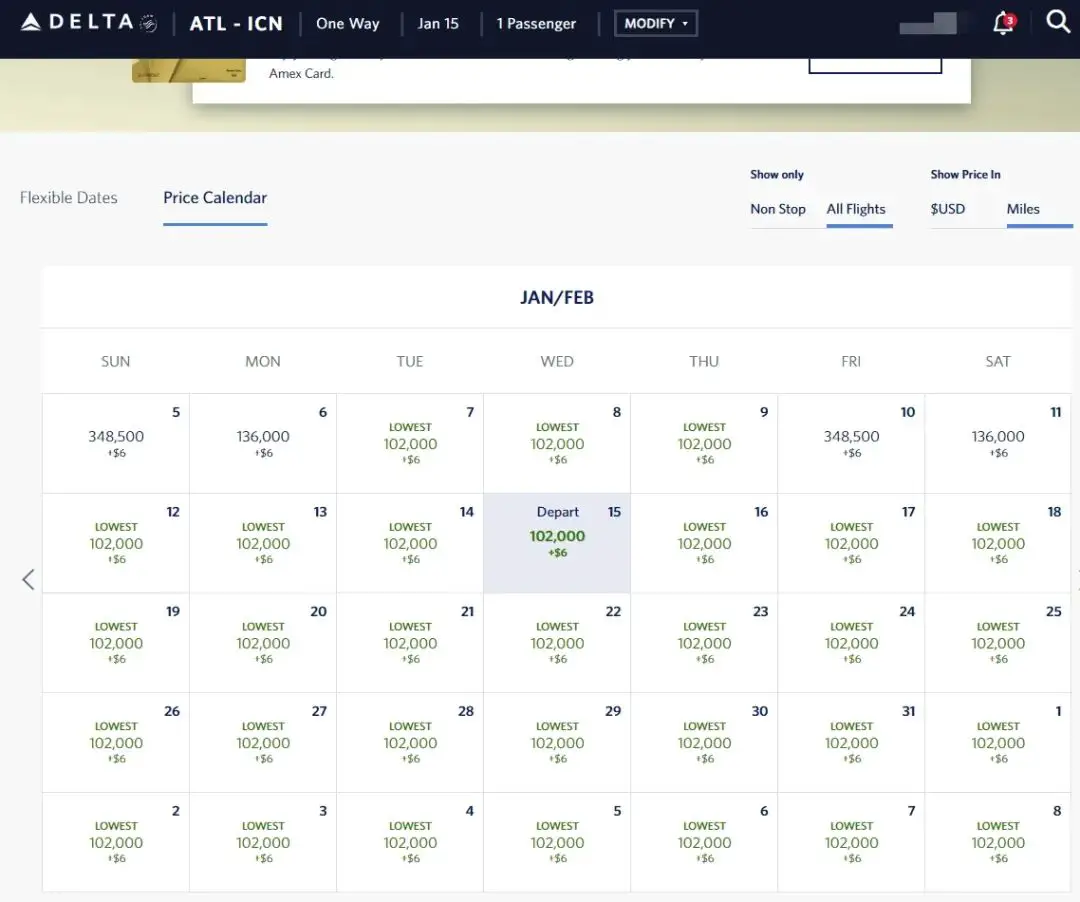Viewport: 1080px width, 902px height.
Task: Show Non Stop flights only
Action: click(x=778, y=209)
